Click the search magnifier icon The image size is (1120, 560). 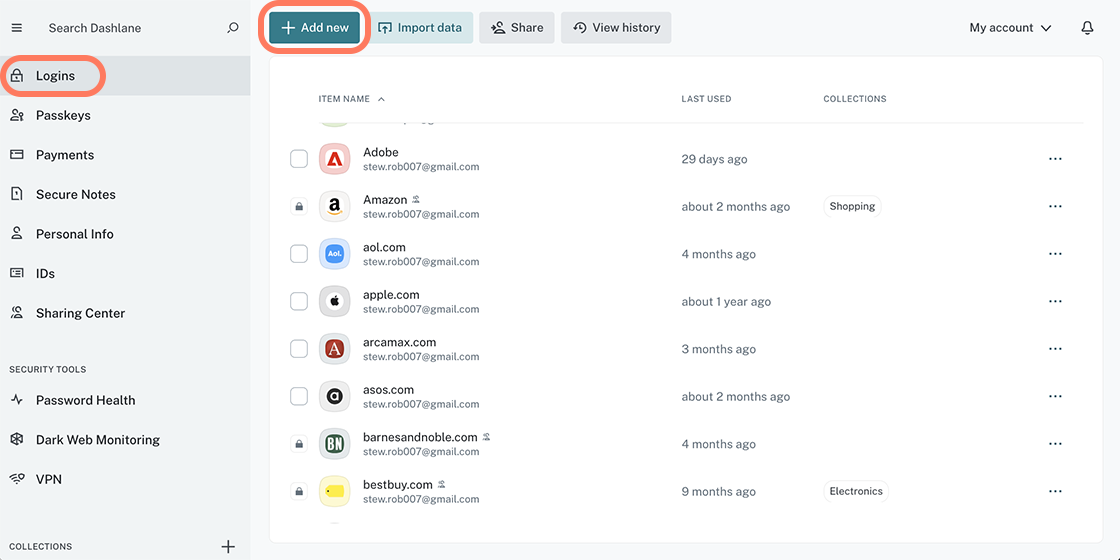(233, 28)
